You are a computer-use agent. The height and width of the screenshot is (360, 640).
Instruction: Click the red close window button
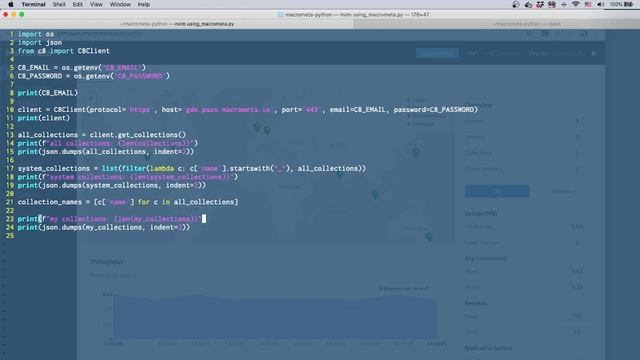point(5,14)
